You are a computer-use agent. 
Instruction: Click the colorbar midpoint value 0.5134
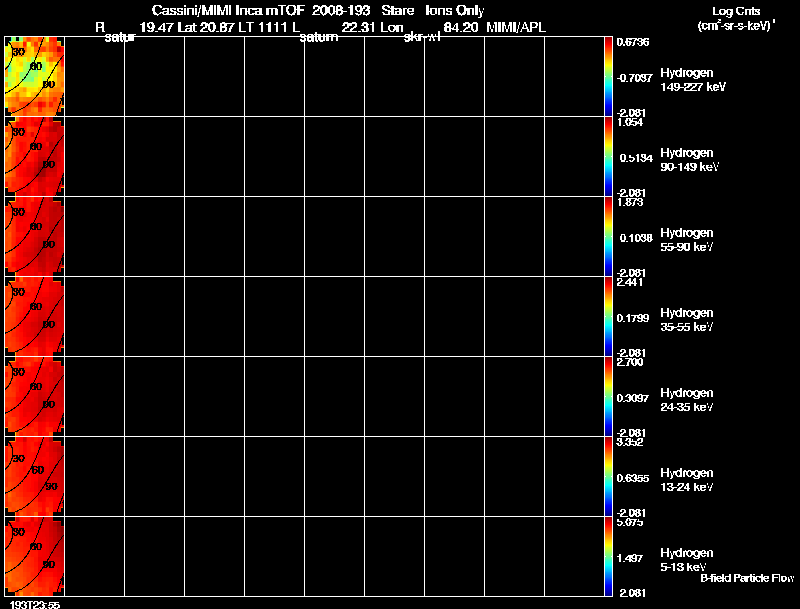636,158
